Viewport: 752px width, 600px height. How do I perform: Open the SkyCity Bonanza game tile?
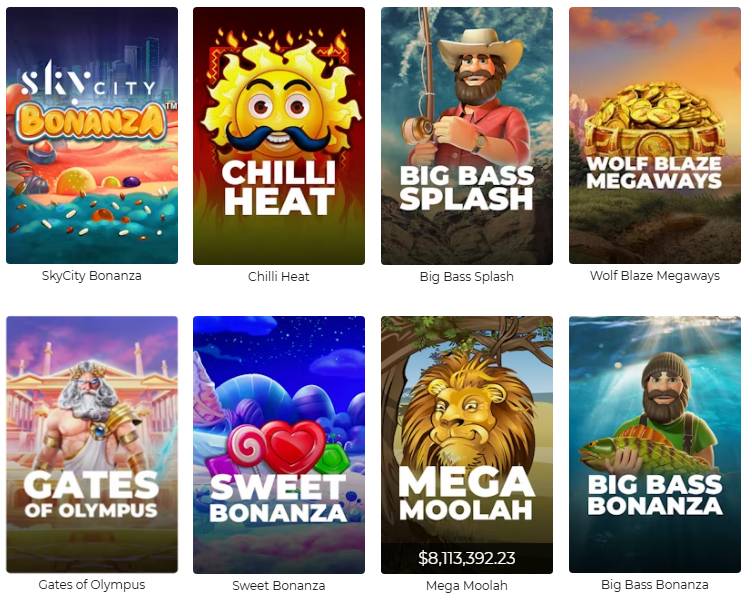point(92,135)
